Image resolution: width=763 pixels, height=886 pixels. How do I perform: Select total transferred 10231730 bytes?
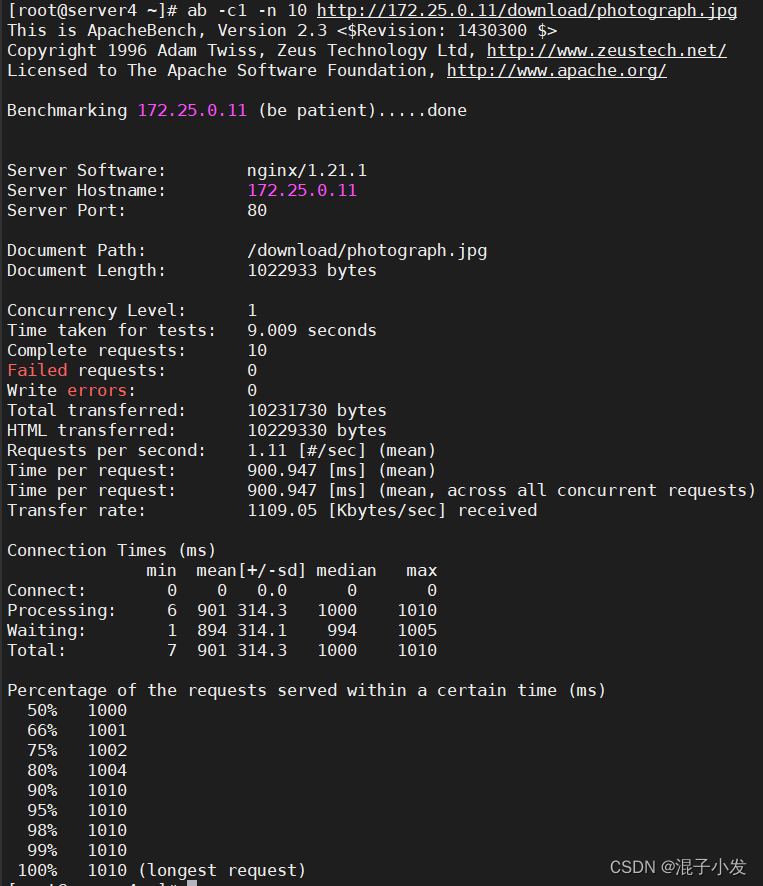tap(317, 411)
